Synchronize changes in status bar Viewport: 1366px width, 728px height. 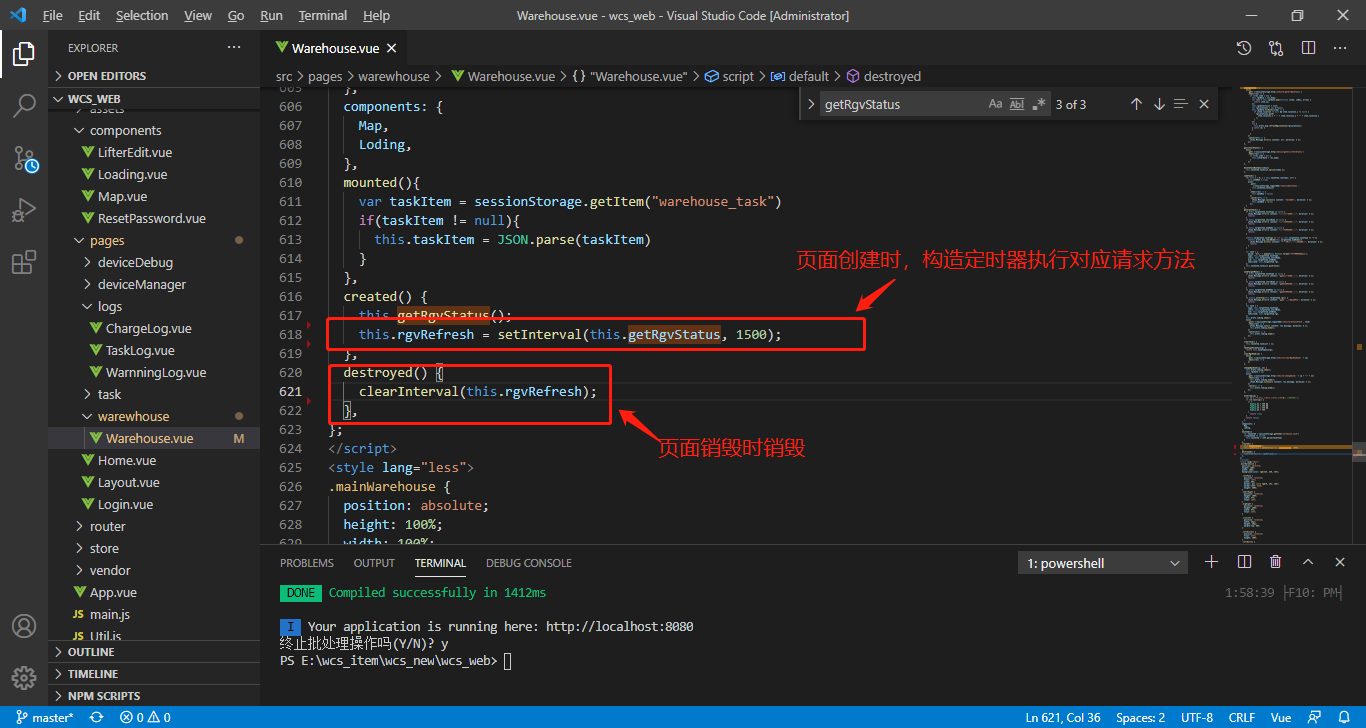tap(96, 717)
